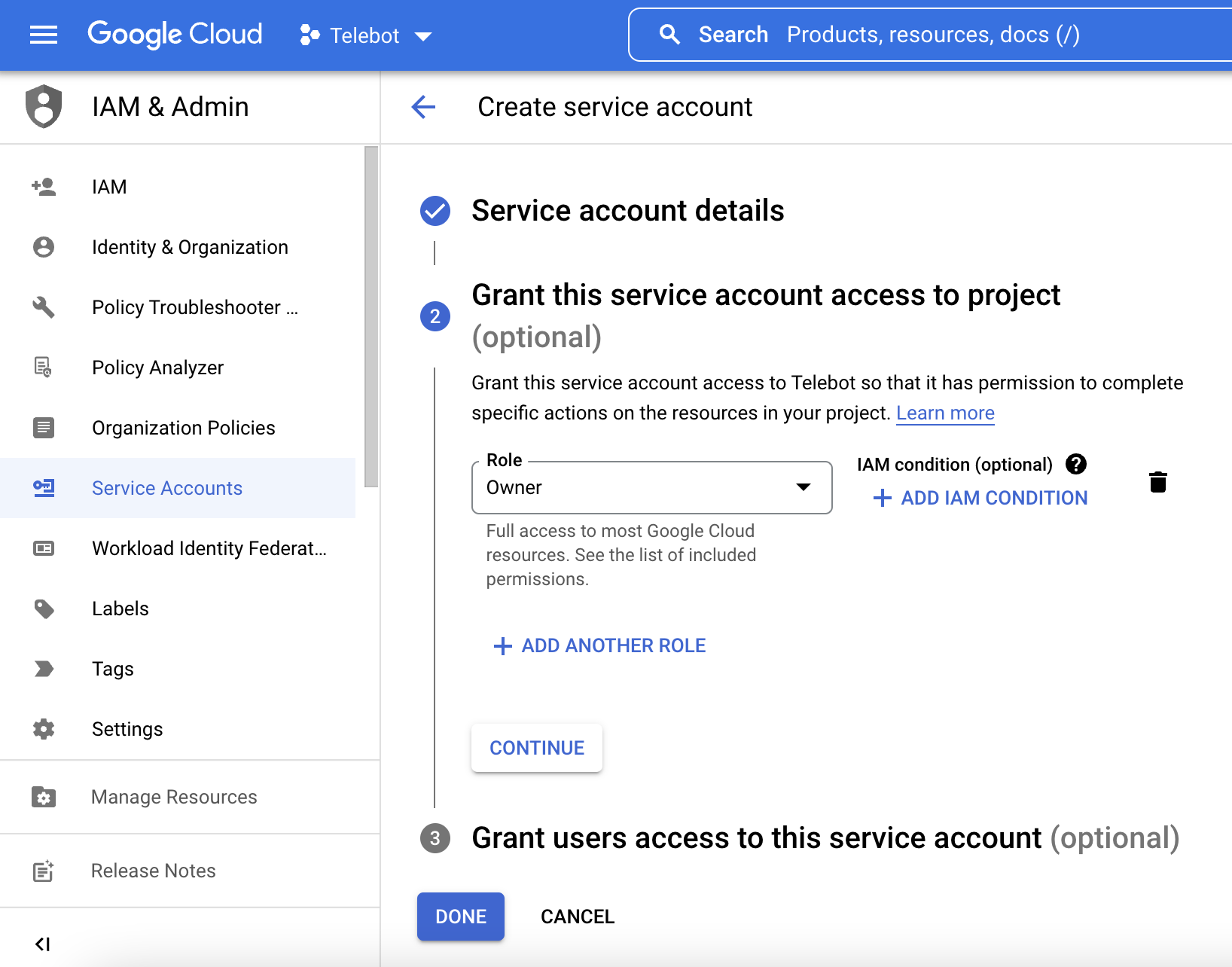The width and height of the screenshot is (1232, 967).
Task: Click the sidebar vertical scrollbar
Action: click(x=371, y=316)
